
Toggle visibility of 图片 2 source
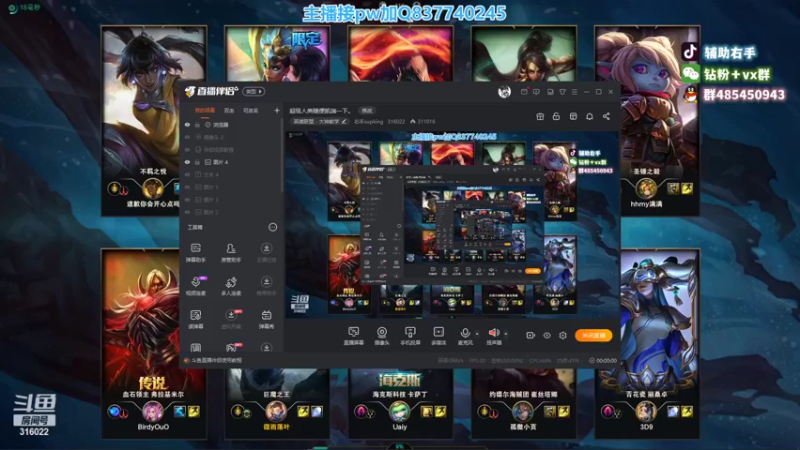187,212
